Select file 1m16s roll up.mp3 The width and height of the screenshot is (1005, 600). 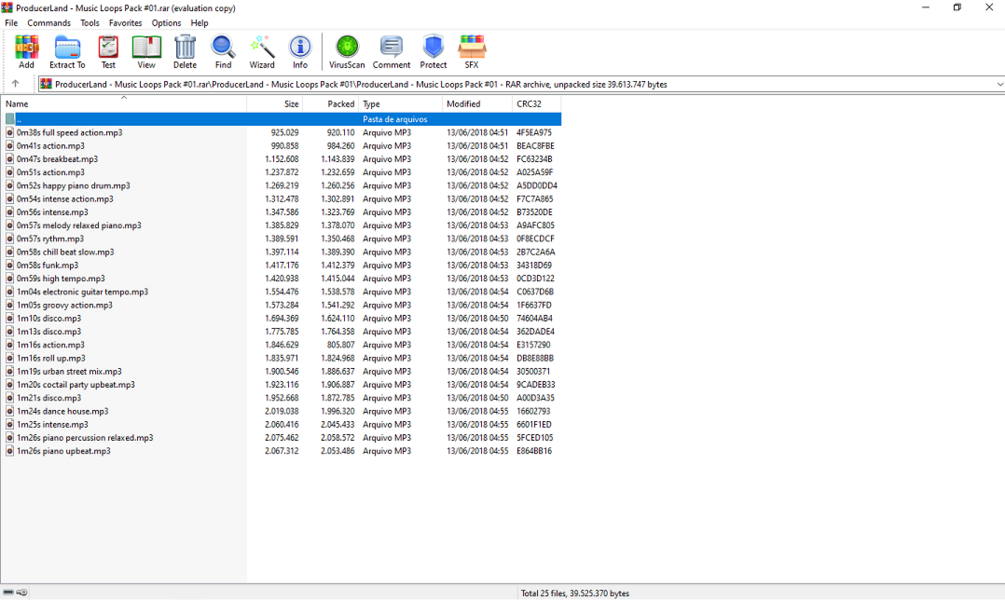[281, 358]
